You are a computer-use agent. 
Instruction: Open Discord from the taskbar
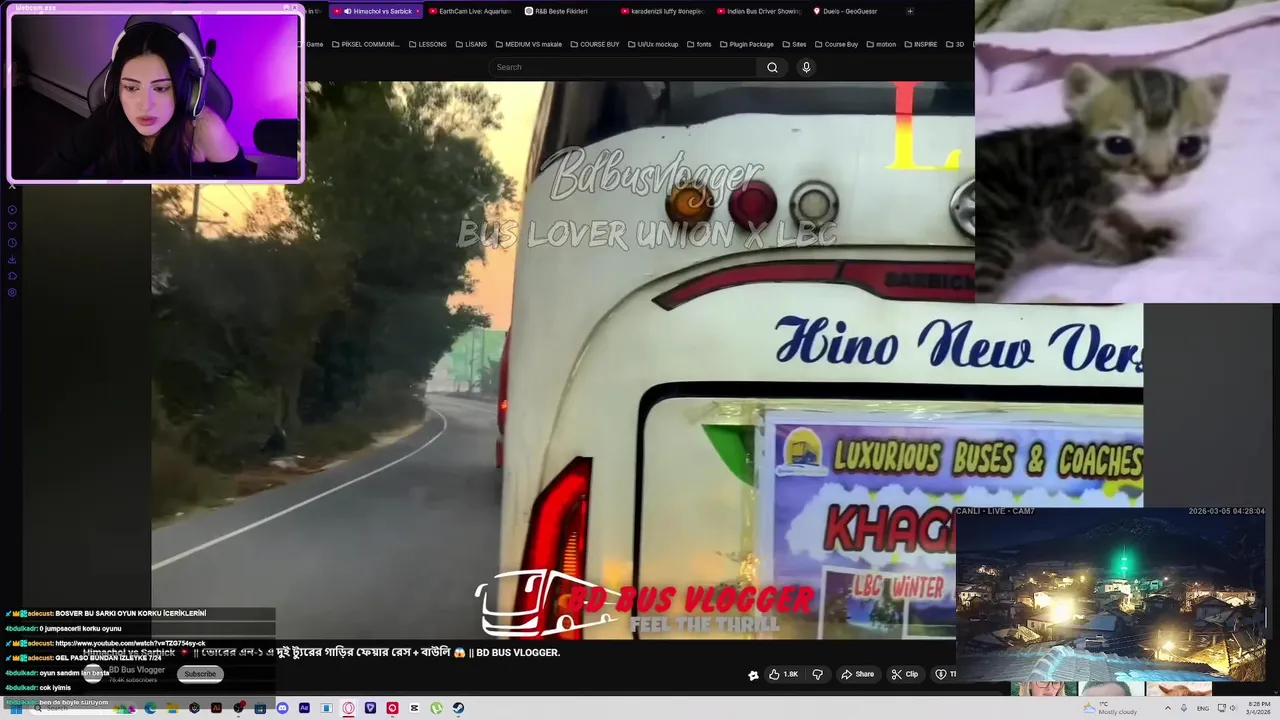[x=282, y=708]
